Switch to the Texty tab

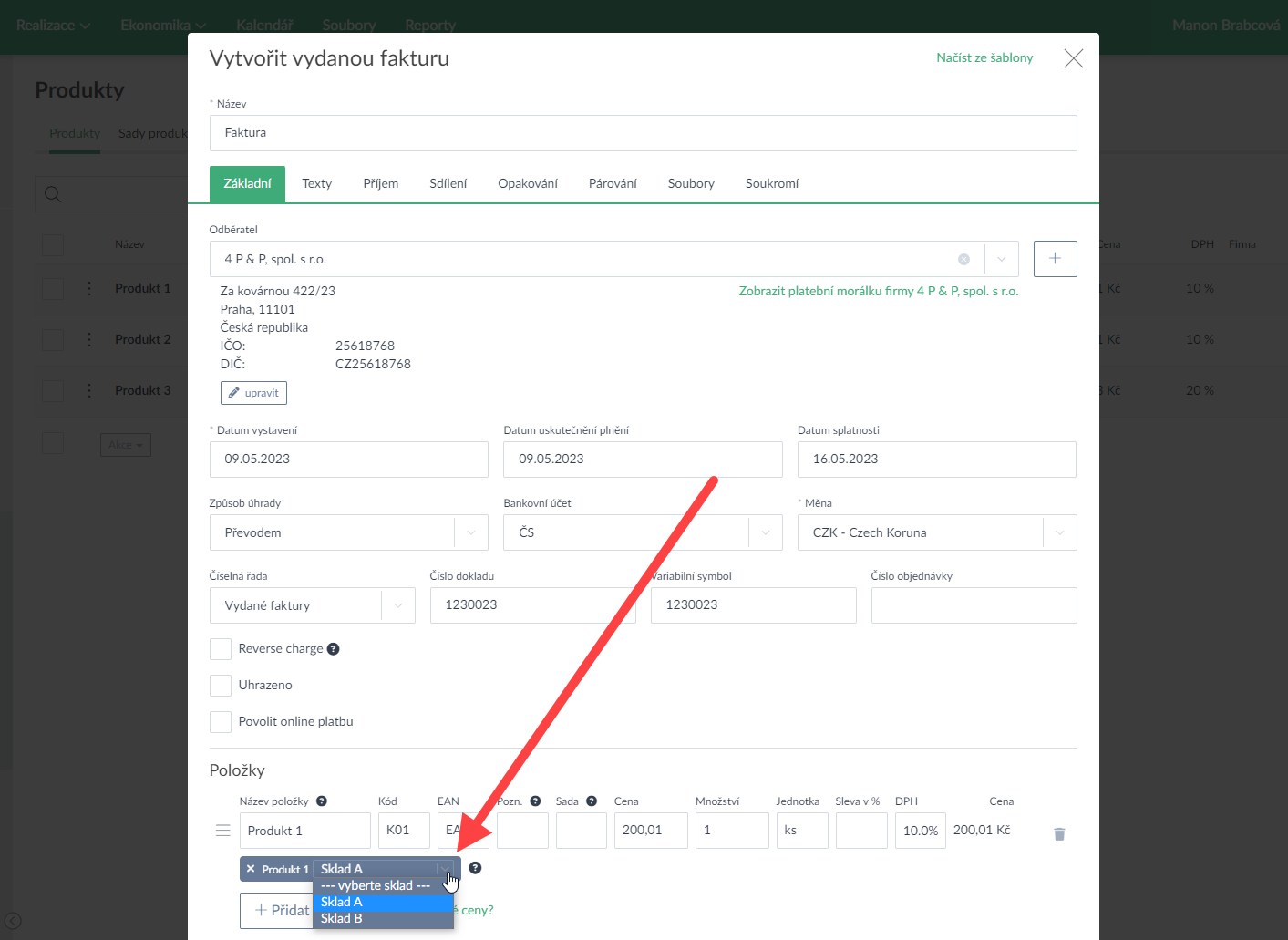tap(316, 183)
